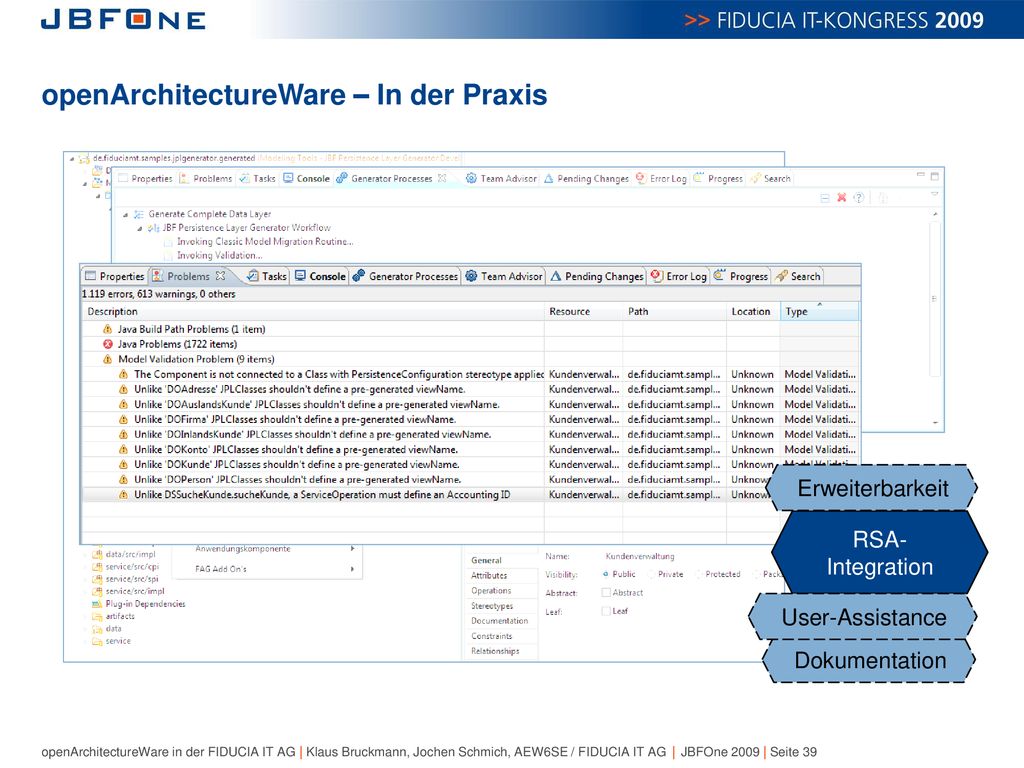Screen dimensions: 1024x768
Task: Collapse de.fiduciamt.samples.jplgenerator.generated project node
Action: 72,159
